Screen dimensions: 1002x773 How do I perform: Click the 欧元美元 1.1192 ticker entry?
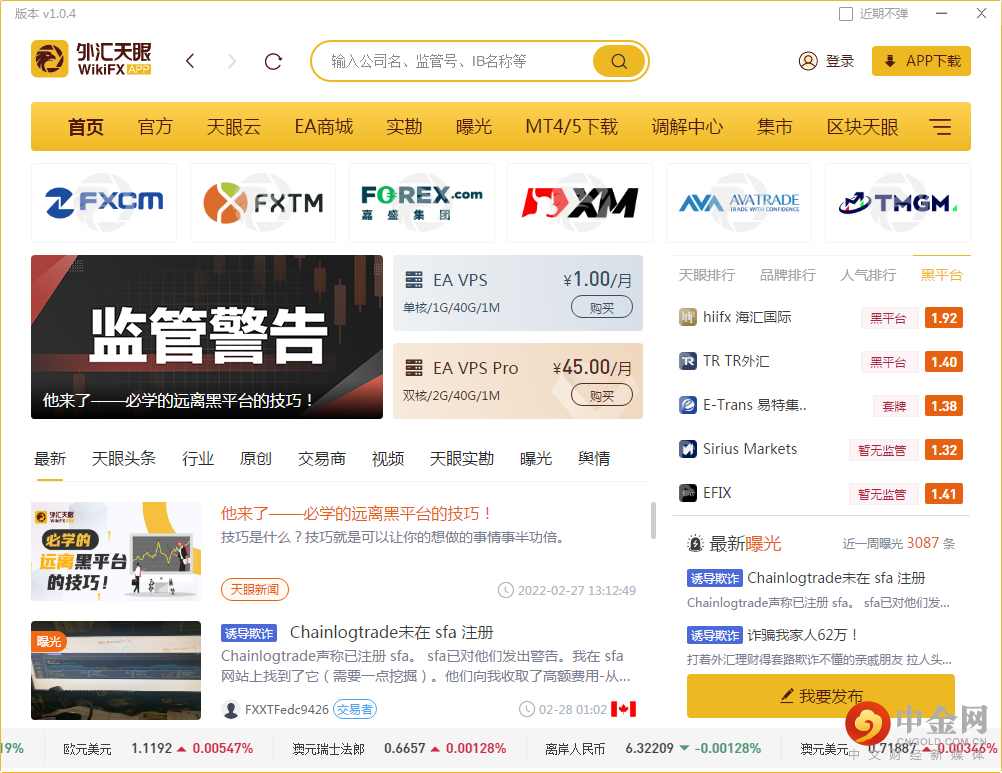tap(158, 749)
